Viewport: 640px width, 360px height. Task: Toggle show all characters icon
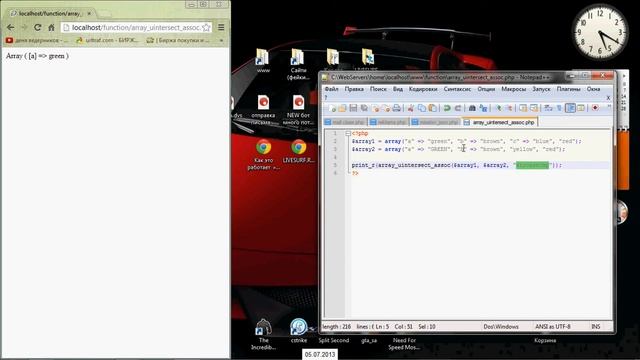[x=559, y=108]
